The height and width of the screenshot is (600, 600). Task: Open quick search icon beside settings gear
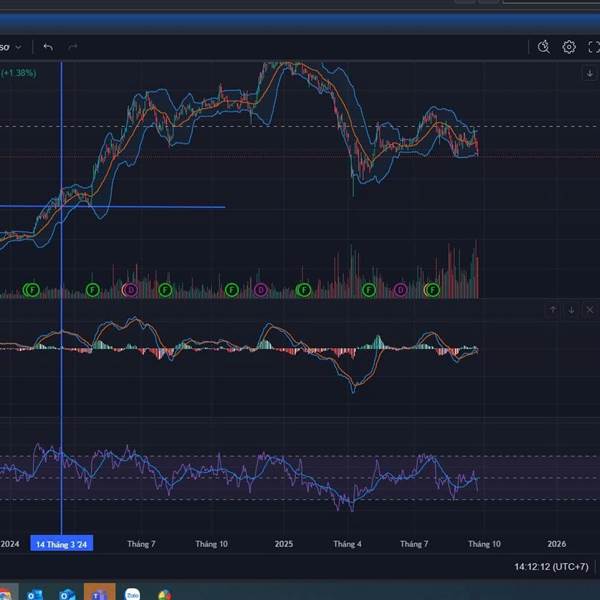click(x=543, y=47)
